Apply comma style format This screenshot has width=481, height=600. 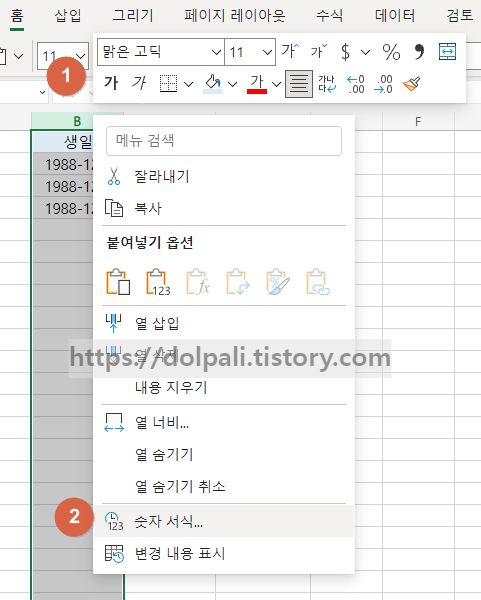point(419,52)
